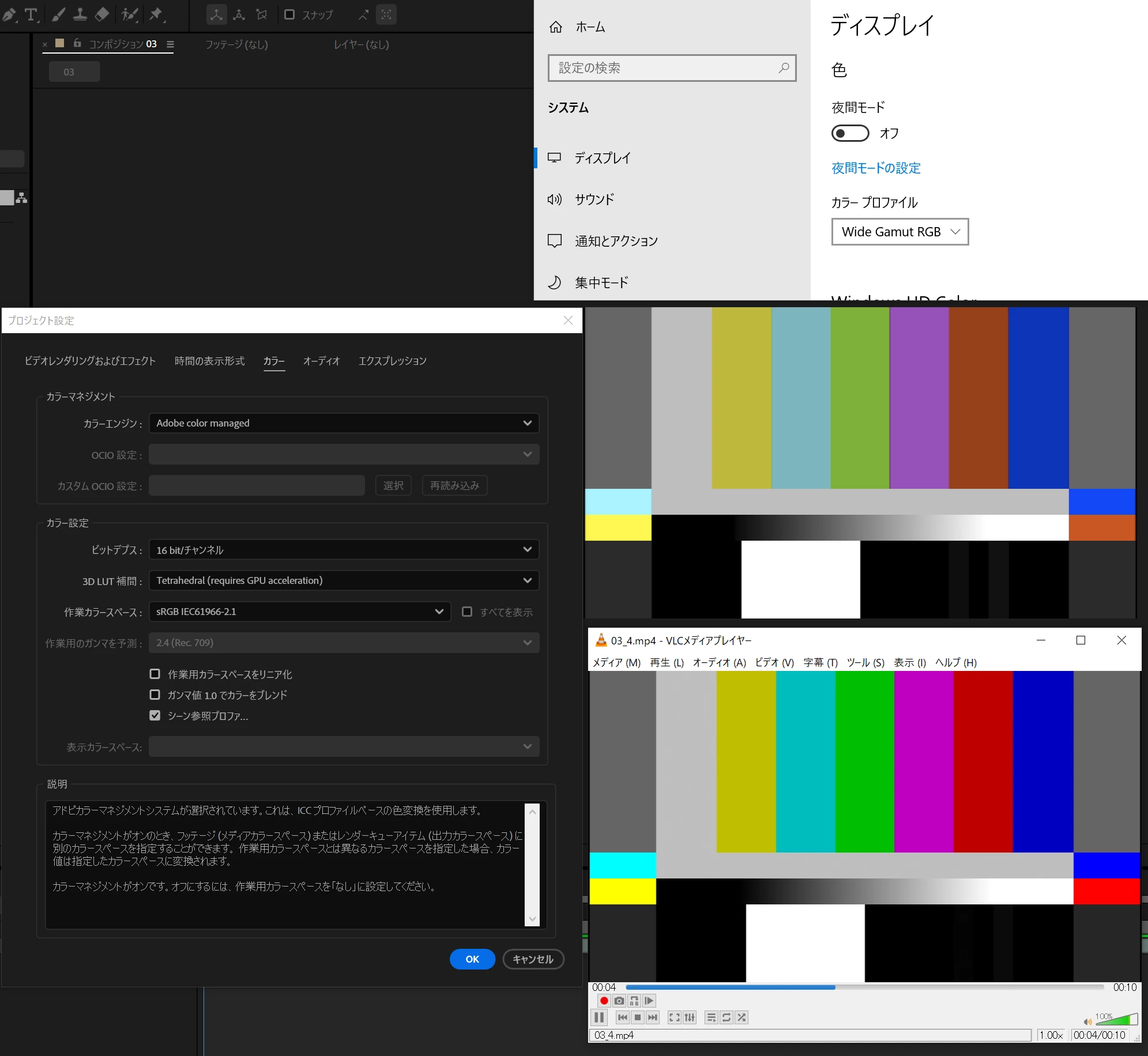Click the OK button in project settings
The image size is (1148, 1056).
click(x=472, y=959)
